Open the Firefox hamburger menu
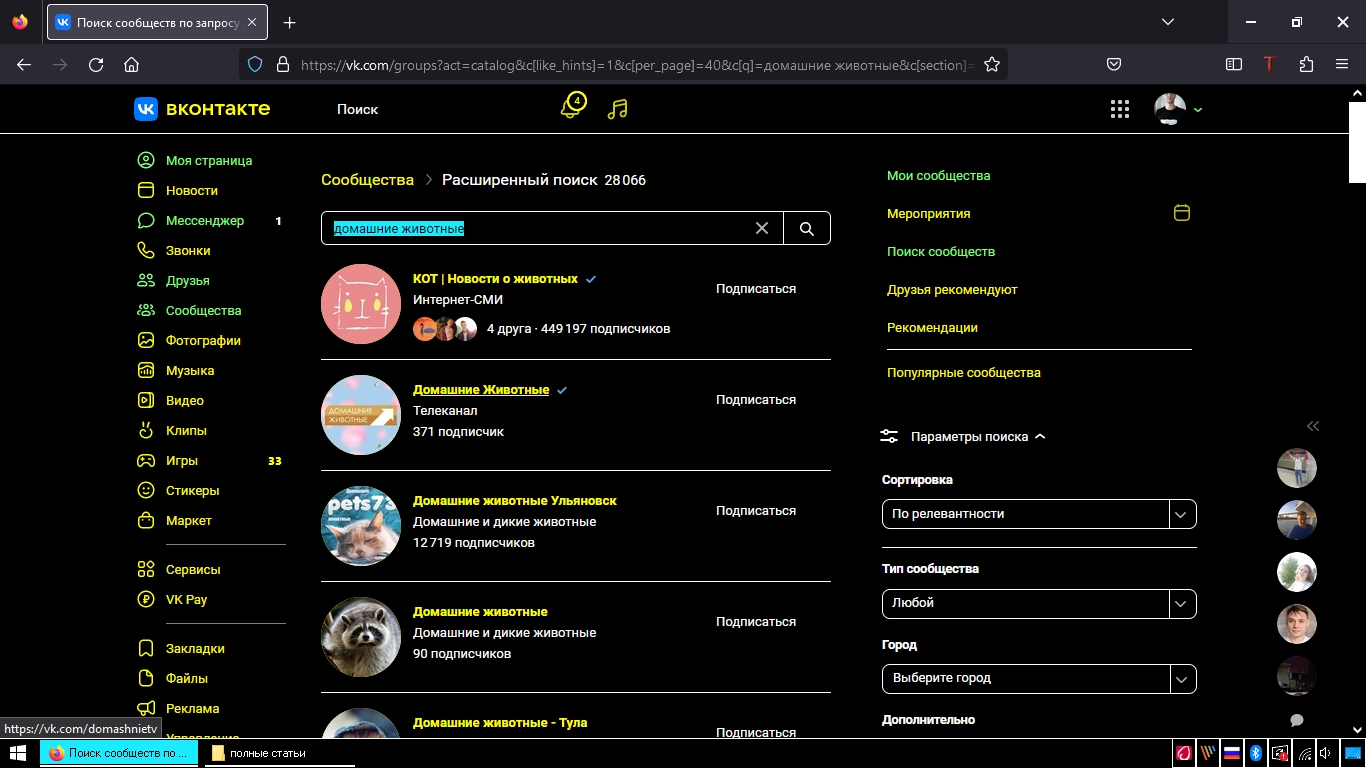 [x=1342, y=64]
